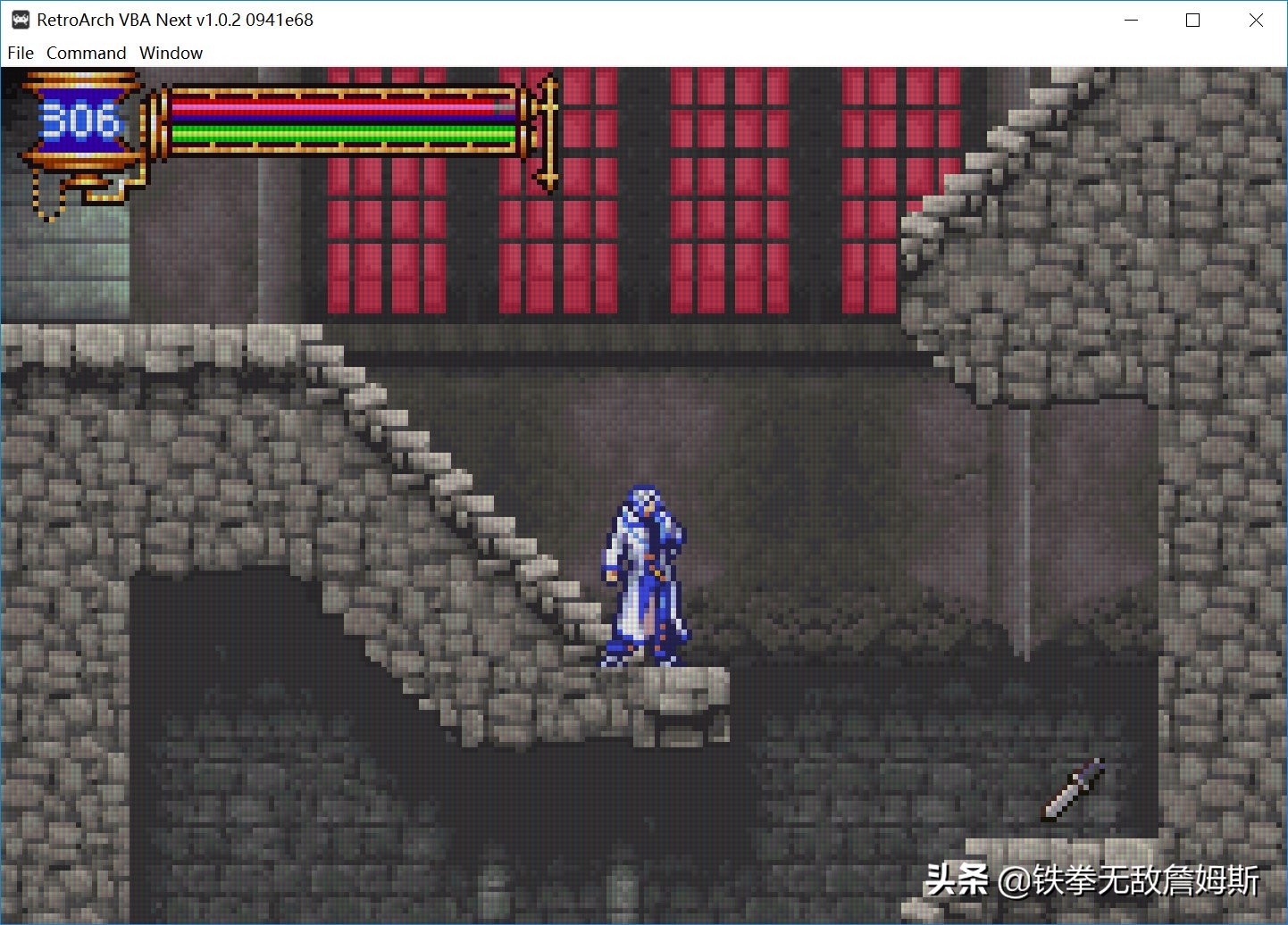The width and height of the screenshot is (1288, 925).
Task: Click the green MP bar
Action: [x=344, y=135]
